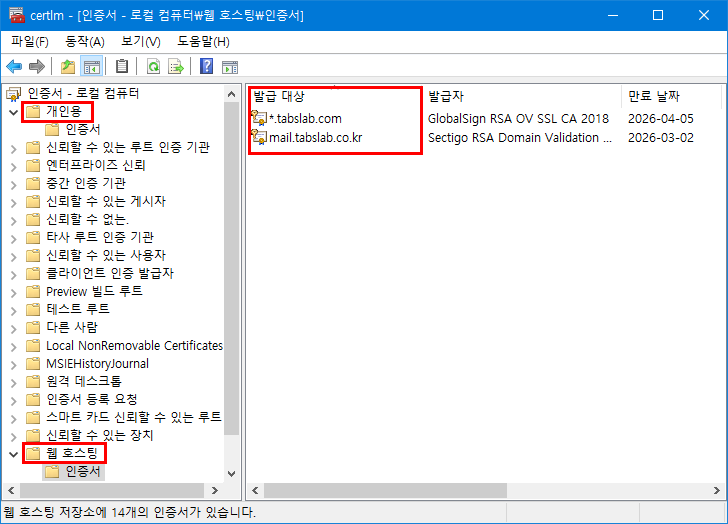Click list pane horizontal scroll left arrow
Viewport: 728px width, 524px height.
point(255,490)
